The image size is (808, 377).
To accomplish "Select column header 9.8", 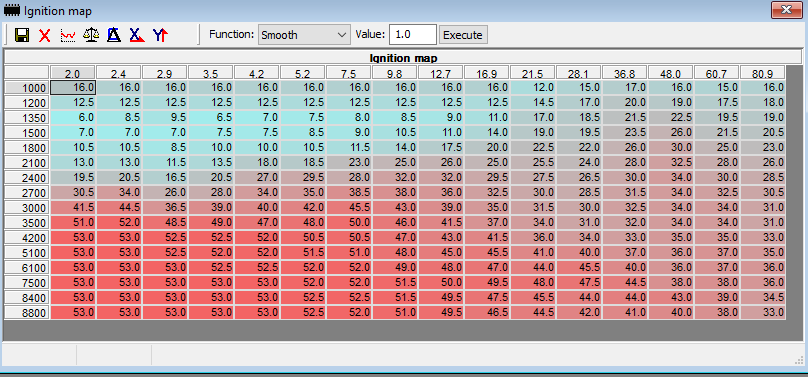I will [x=395, y=73].
